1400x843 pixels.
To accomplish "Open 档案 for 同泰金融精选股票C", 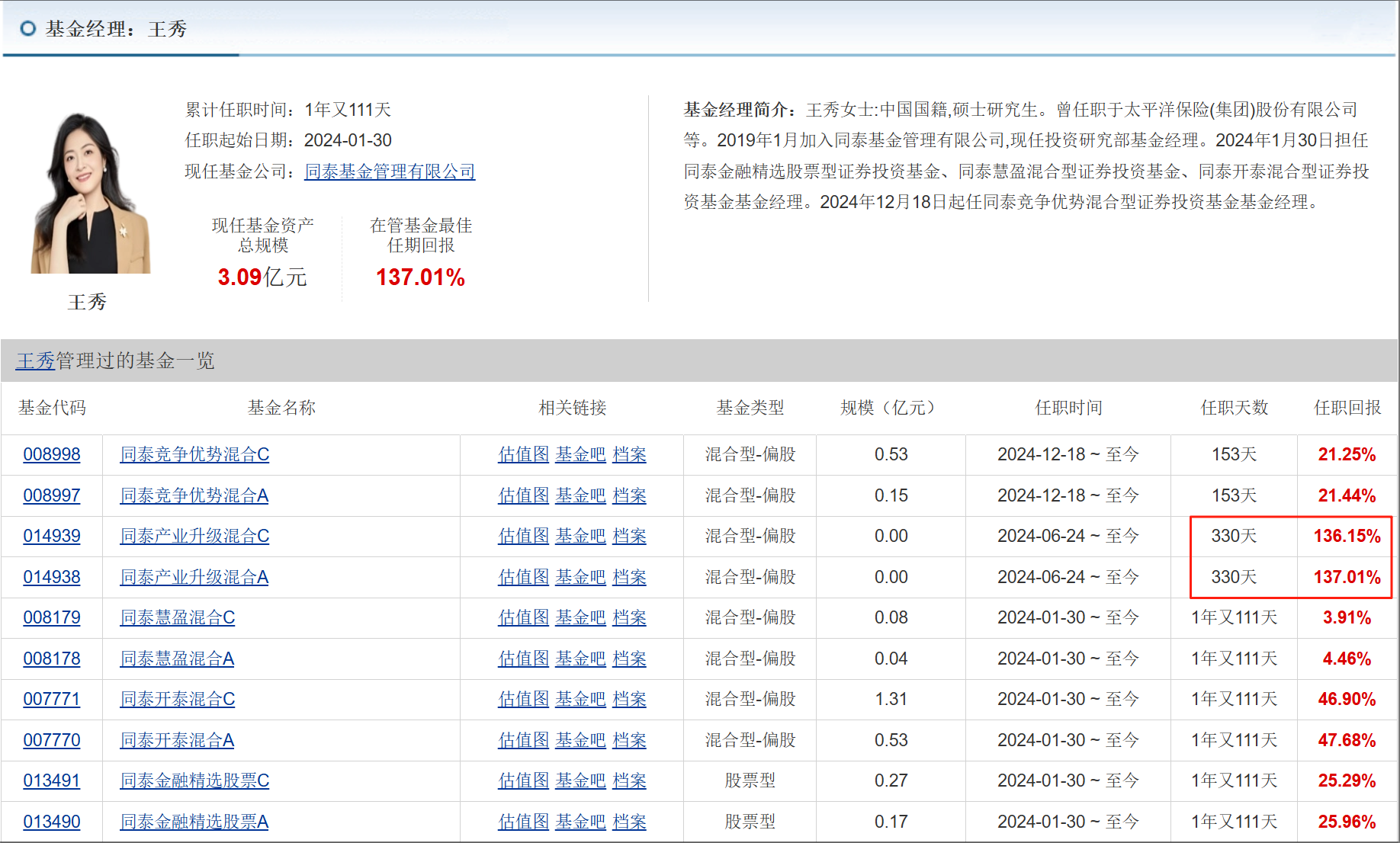I will tap(630, 780).
